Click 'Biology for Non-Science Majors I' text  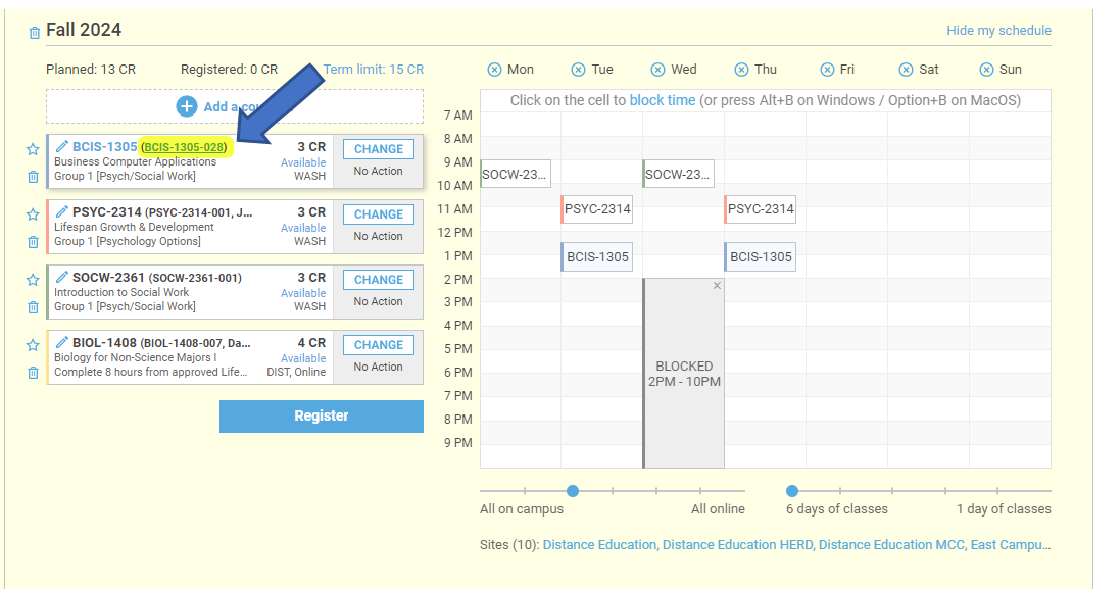pos(135,357)
